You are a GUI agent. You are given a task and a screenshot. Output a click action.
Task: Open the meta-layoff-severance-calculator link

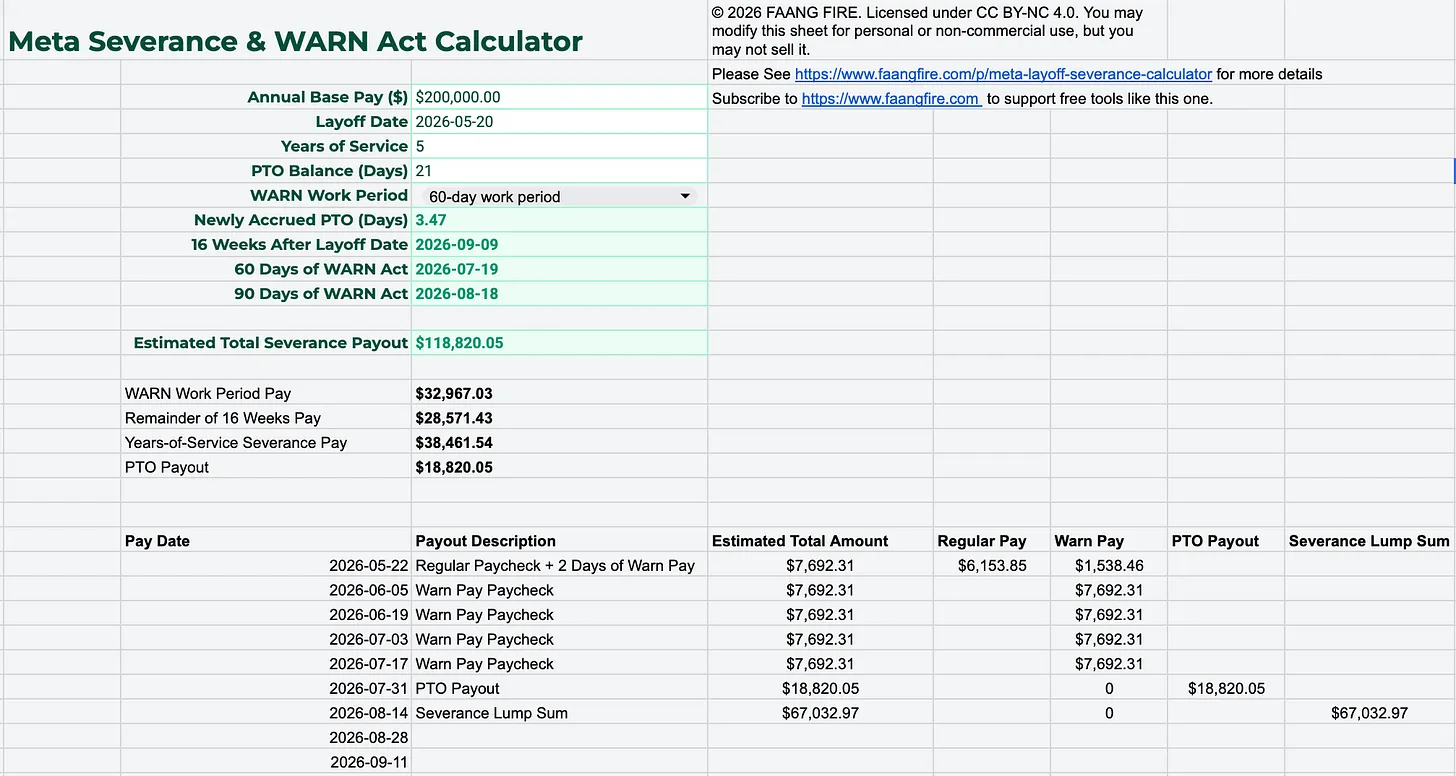tap(1003, 74)
